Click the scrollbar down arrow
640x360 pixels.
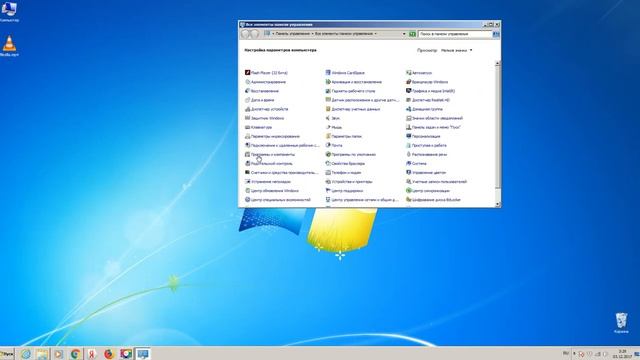pyautogui.click(x=498, y=204)
